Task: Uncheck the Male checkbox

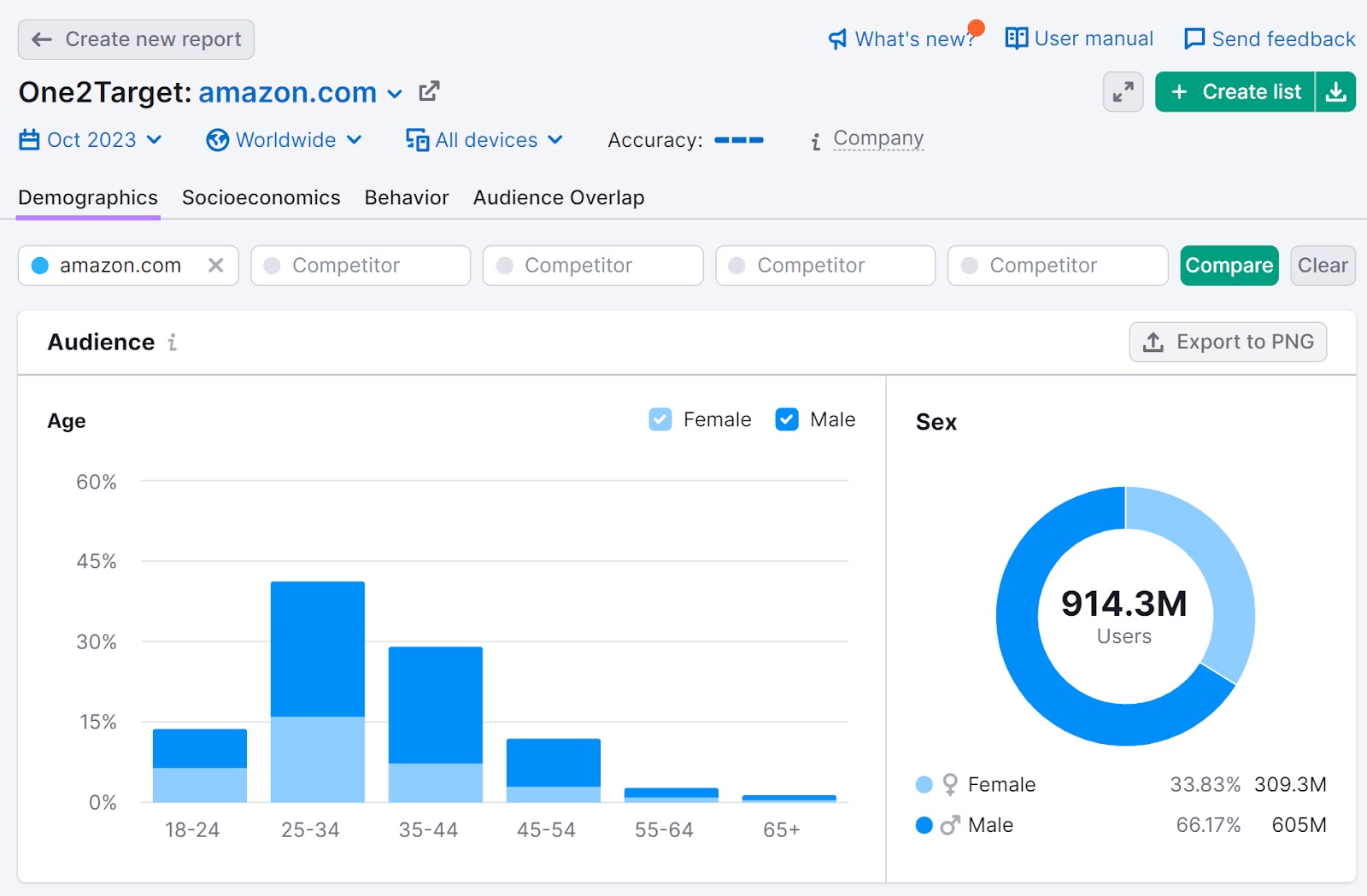Action: pyautogui.click(x=786, y=419)
